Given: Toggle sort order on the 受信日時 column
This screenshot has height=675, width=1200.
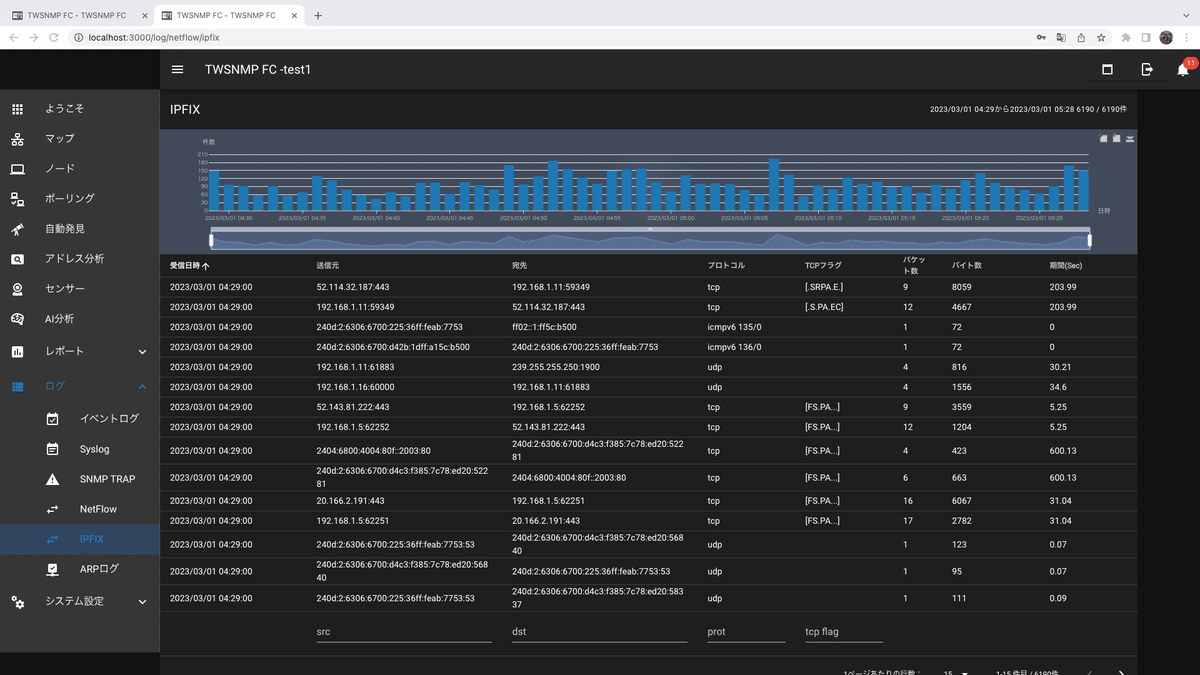Looking at the screenshot, I should pyautogui.click(x=192, y=265).
